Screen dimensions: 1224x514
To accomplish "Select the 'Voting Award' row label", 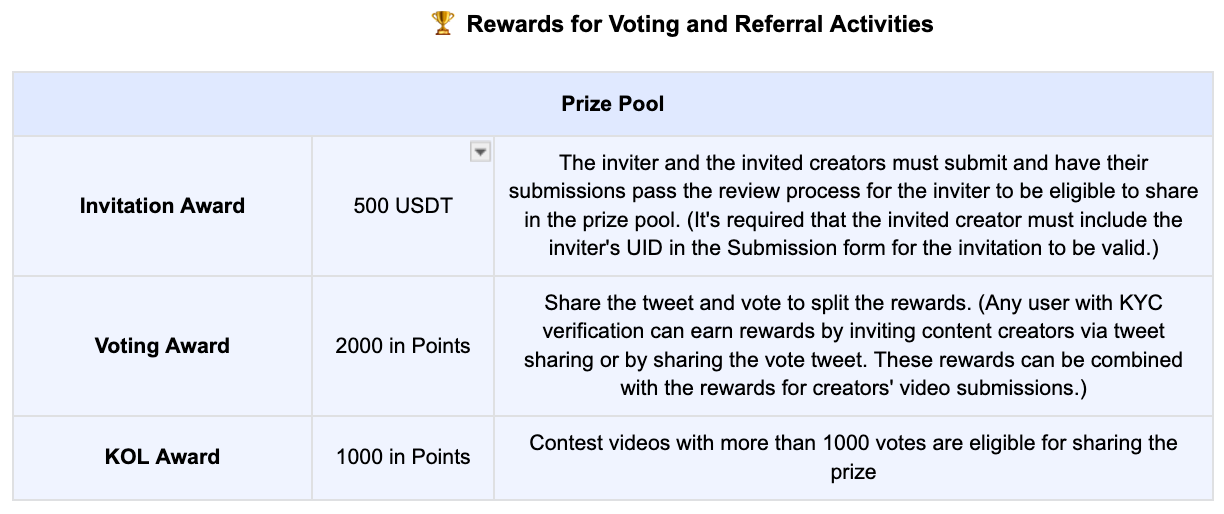I will (162, 346).
